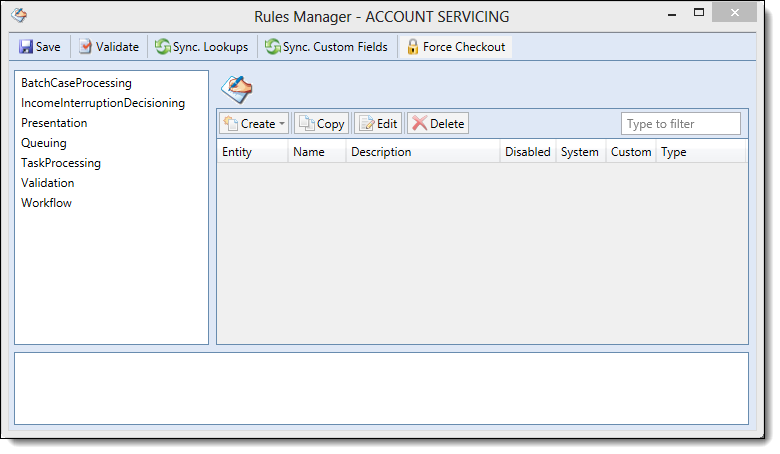Click the Validate checkmark document icon
Screen dimensions: 780x454
point(86,47)
